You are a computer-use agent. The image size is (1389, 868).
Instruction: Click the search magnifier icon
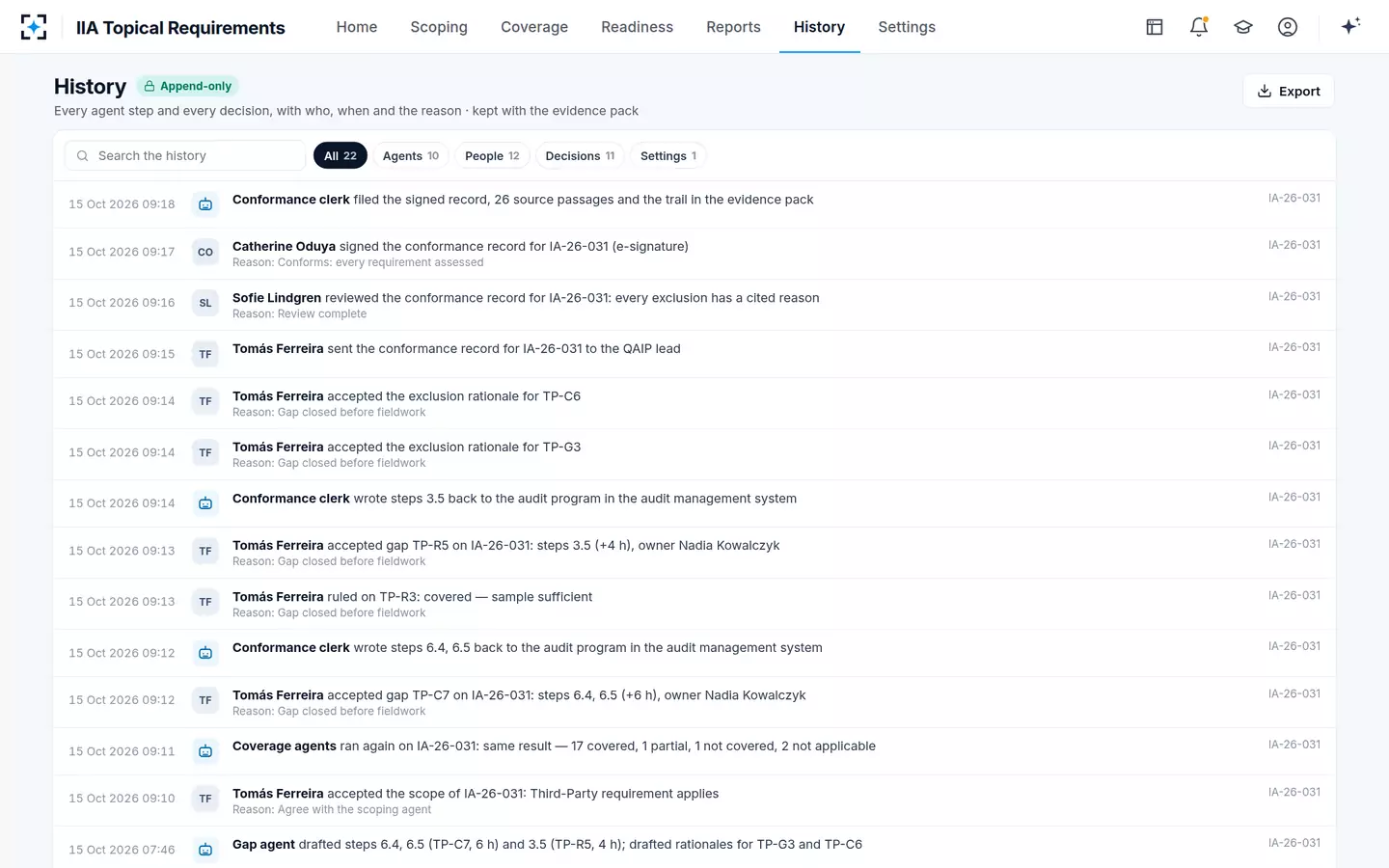coord(83,155)
